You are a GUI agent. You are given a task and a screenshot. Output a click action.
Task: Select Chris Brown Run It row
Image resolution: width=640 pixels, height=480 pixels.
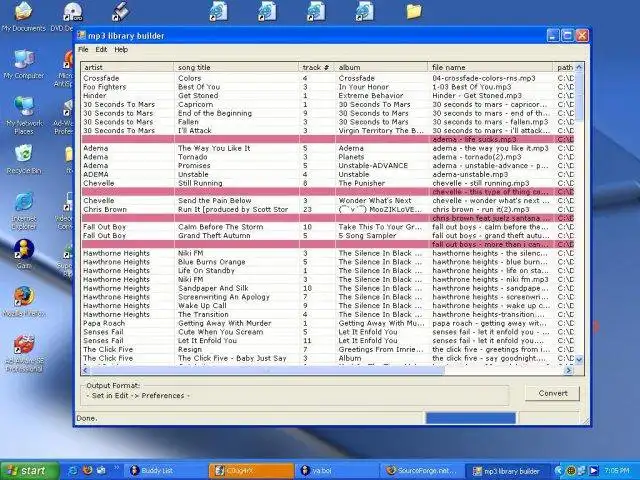[328, 209]
